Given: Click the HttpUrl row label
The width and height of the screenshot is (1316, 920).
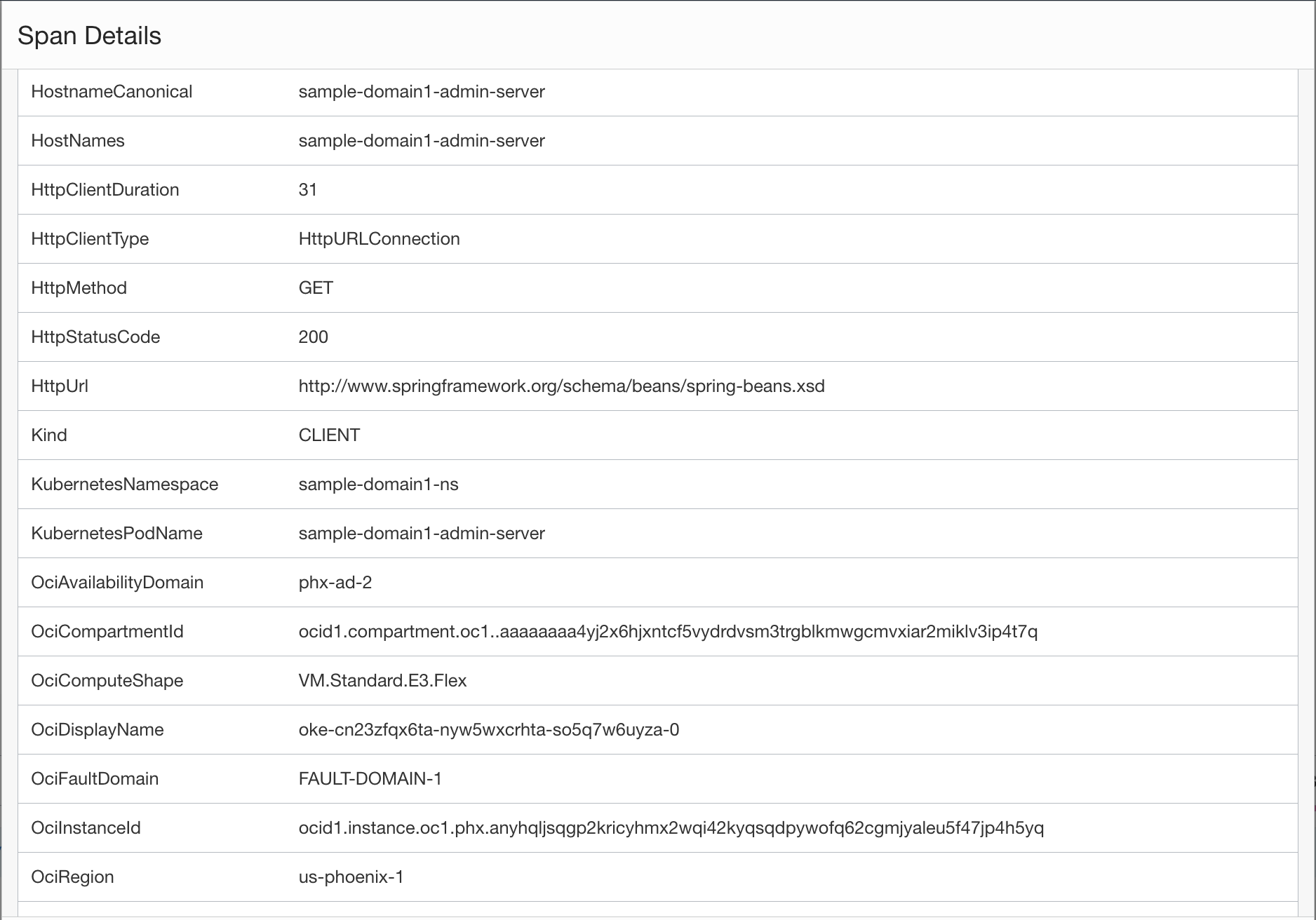Looking at the screenshot, I should 60,386.
